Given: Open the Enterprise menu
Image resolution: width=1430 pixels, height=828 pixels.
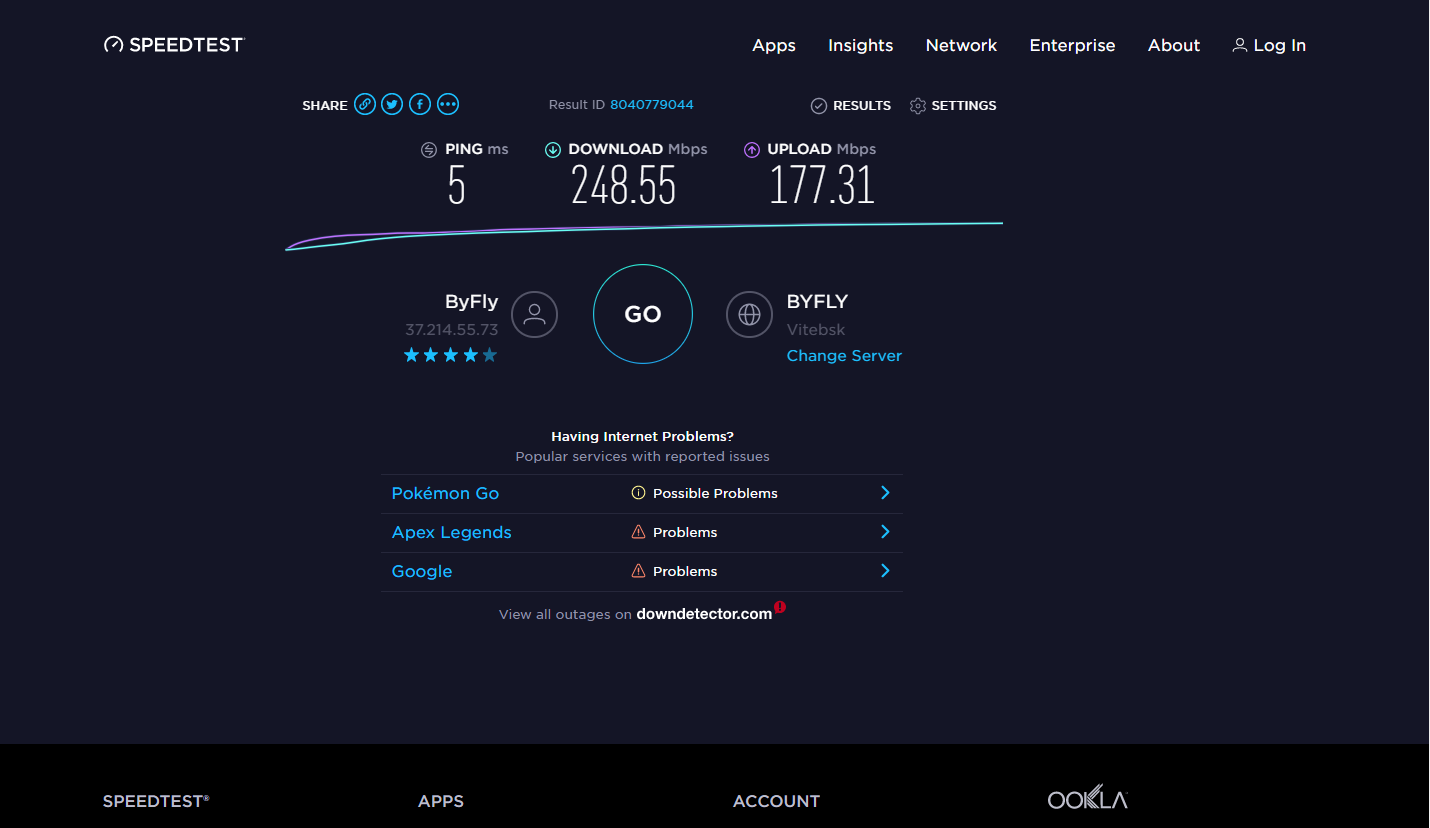Looking at the screenshot, I should (1072, 45).
